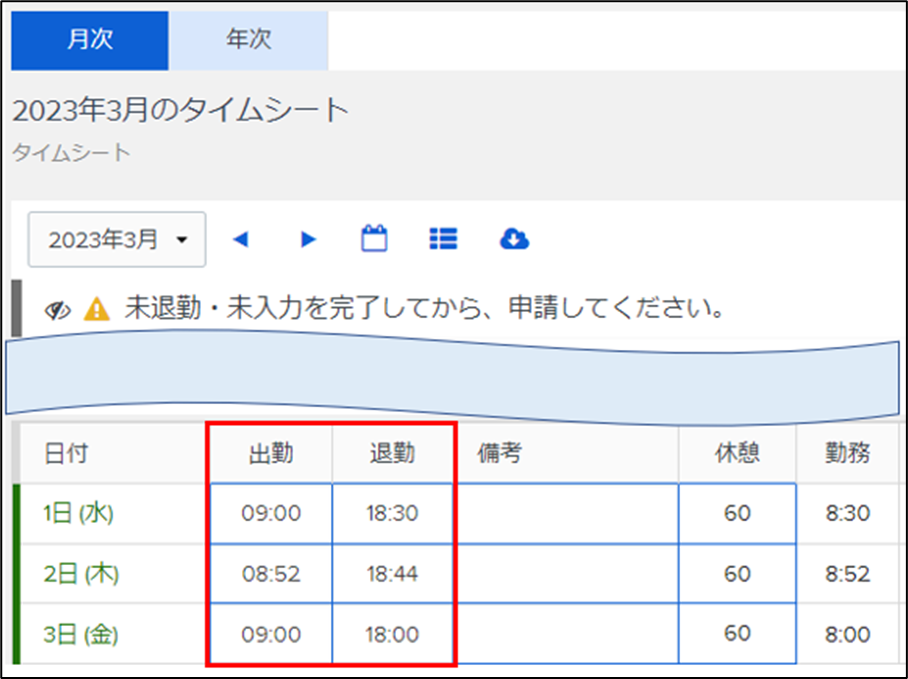
Task: Click the 日付 column header
Action: (x=65, y=453)
